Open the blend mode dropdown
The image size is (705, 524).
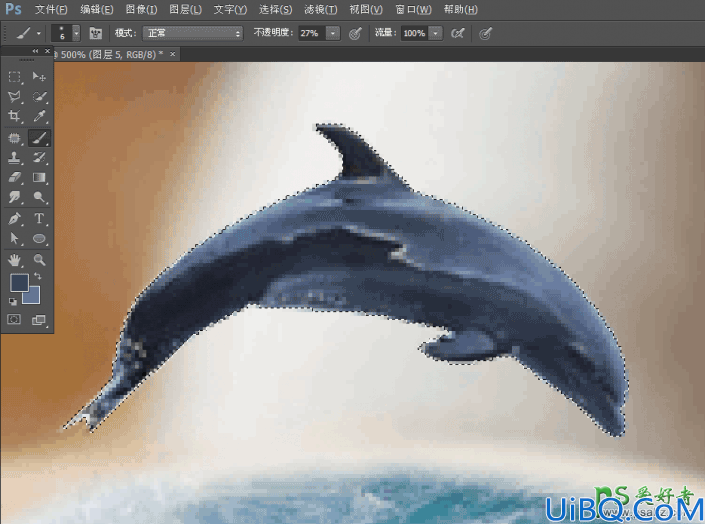[193, 33]
